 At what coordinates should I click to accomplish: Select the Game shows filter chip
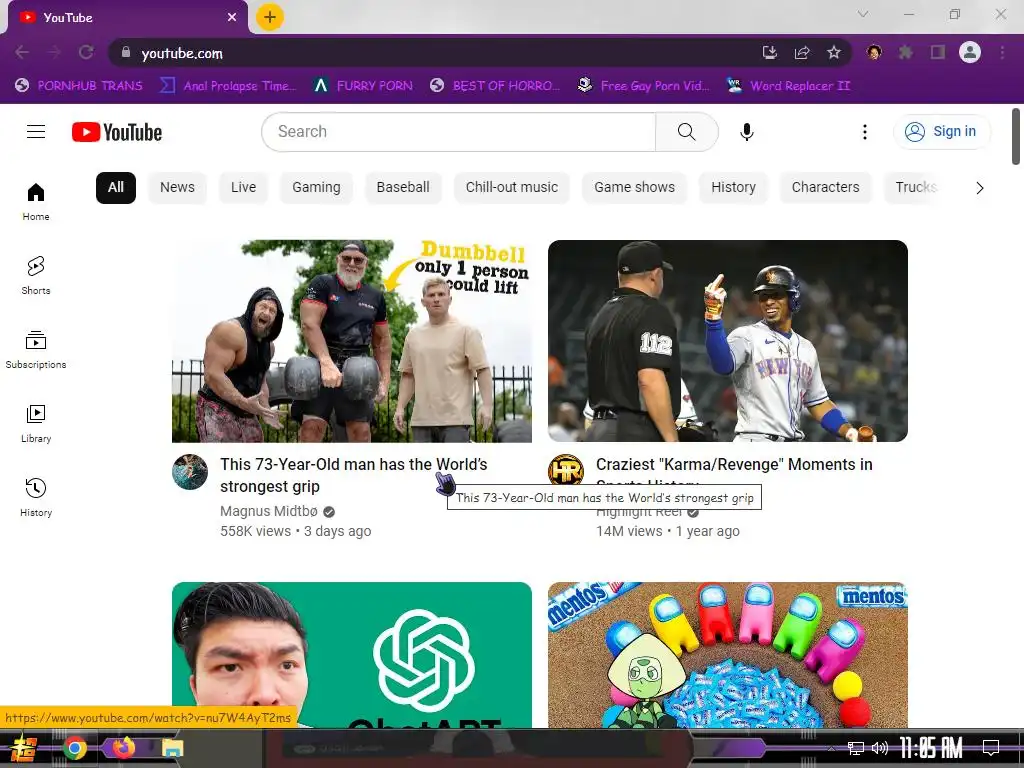634,187
